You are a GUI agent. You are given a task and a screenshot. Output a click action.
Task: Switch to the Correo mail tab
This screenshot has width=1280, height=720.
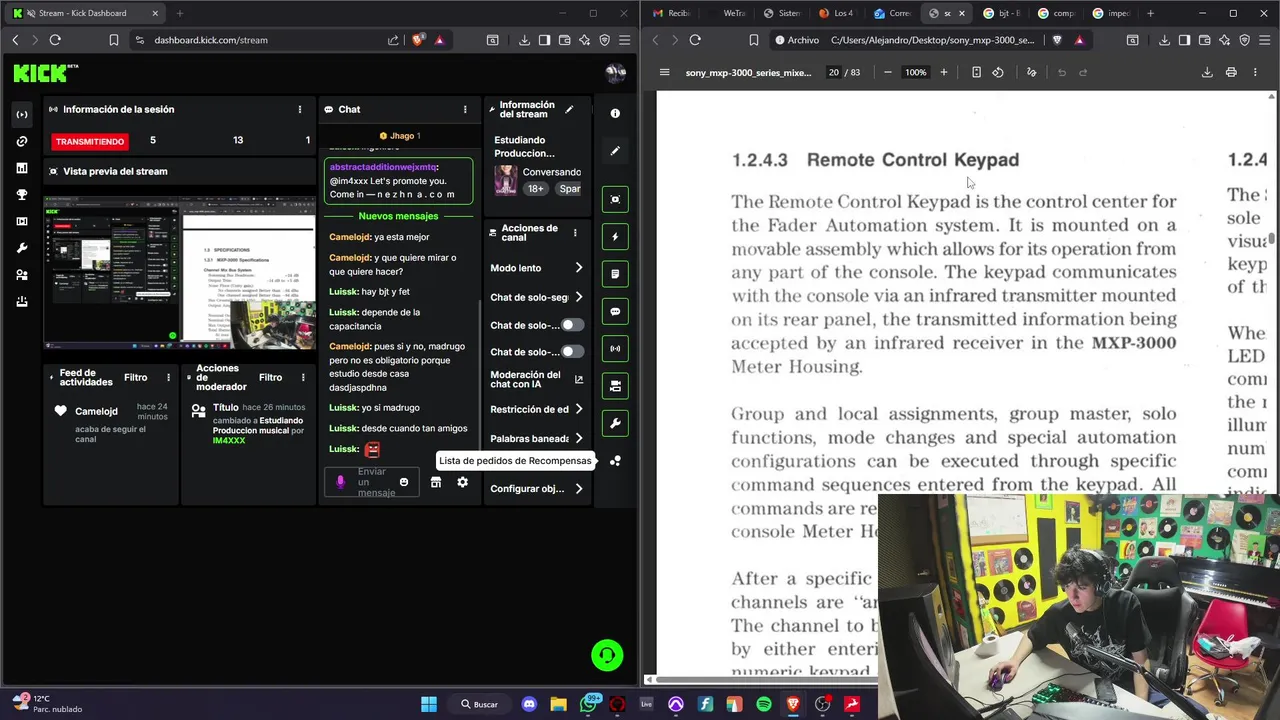point(892,13)
